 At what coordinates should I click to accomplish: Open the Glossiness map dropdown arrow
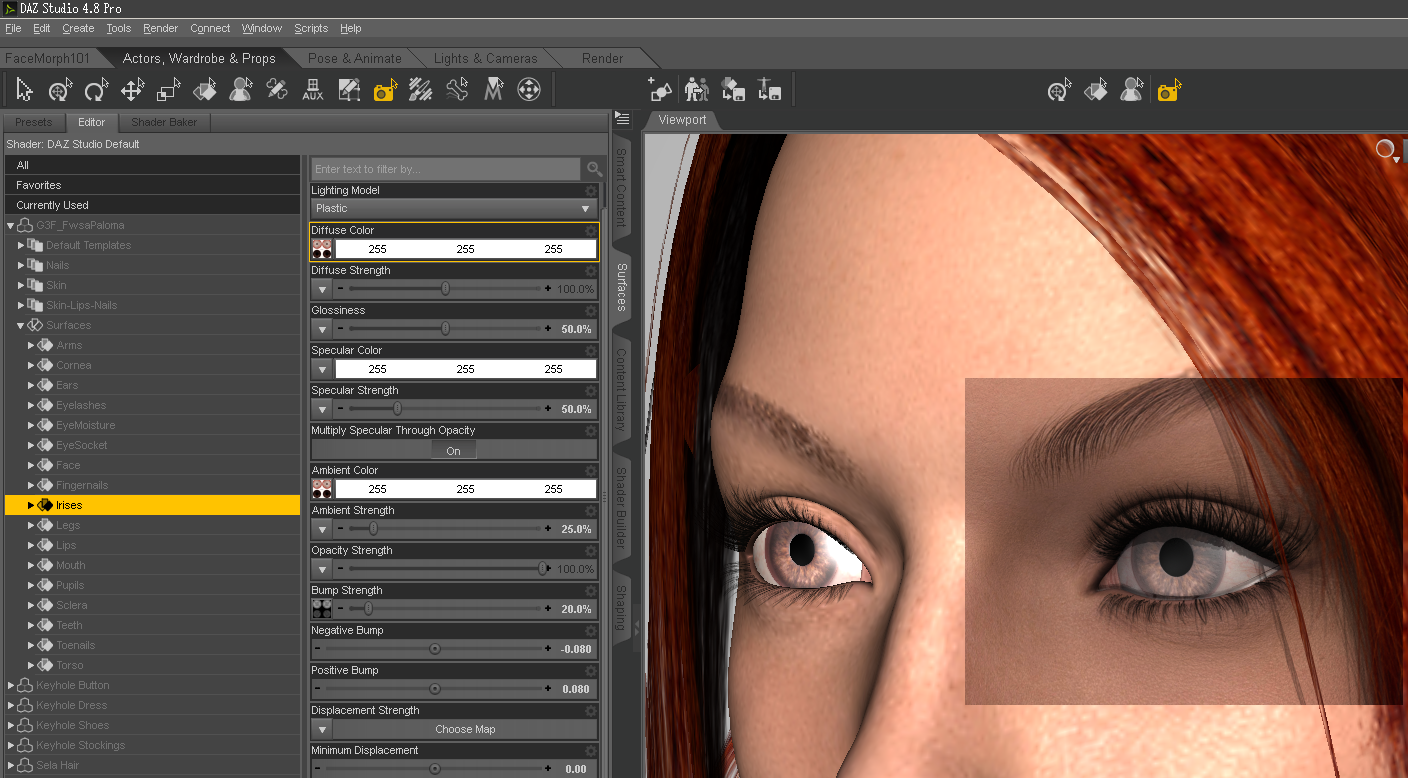pyautogui.click(x=322, y=329)
